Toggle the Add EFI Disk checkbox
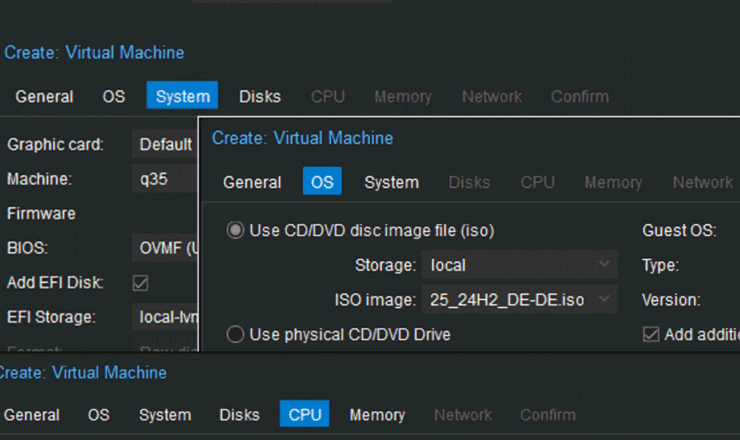 [x=141, y=283]
